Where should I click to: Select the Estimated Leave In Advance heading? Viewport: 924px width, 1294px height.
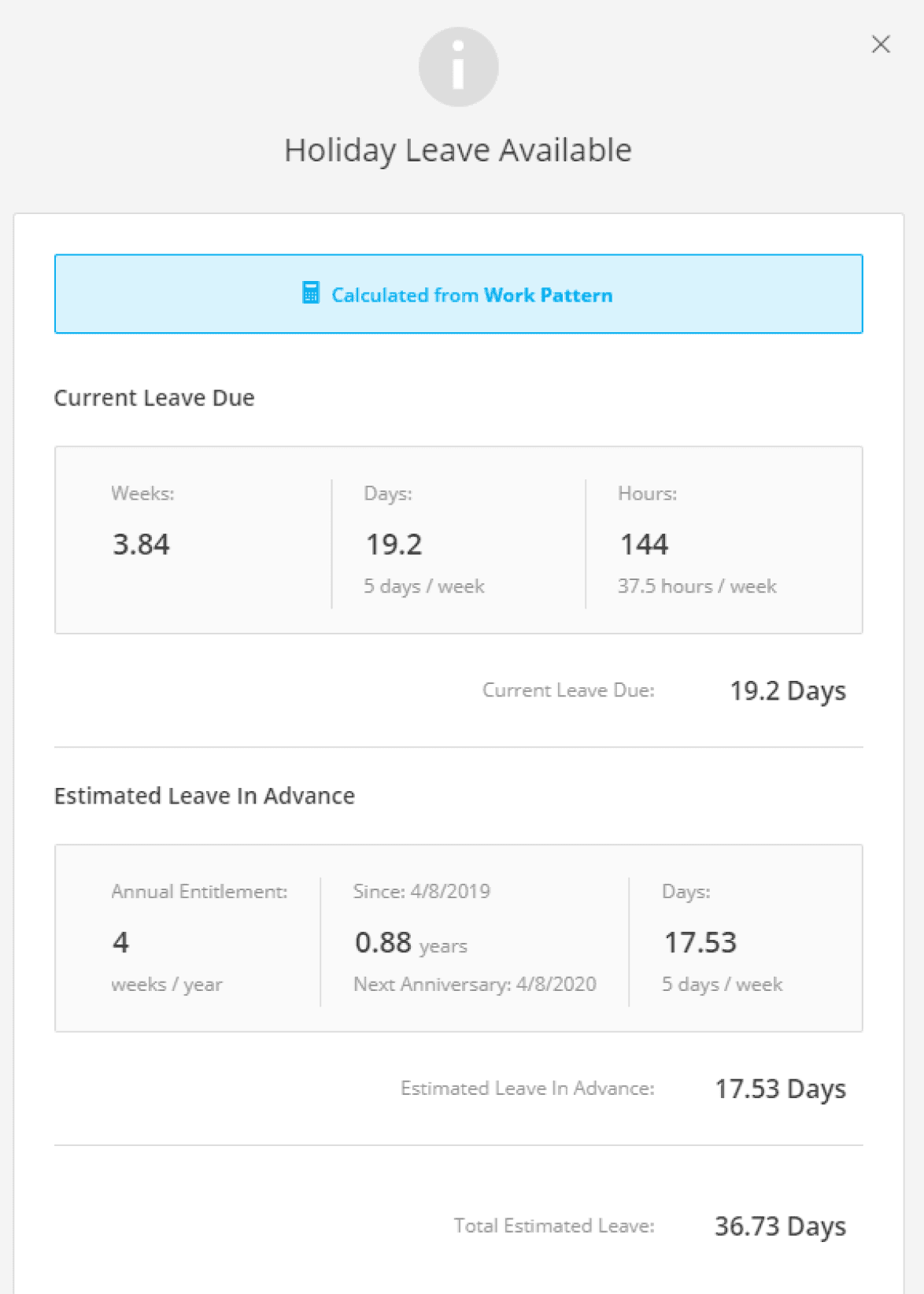tap(204, 796)
